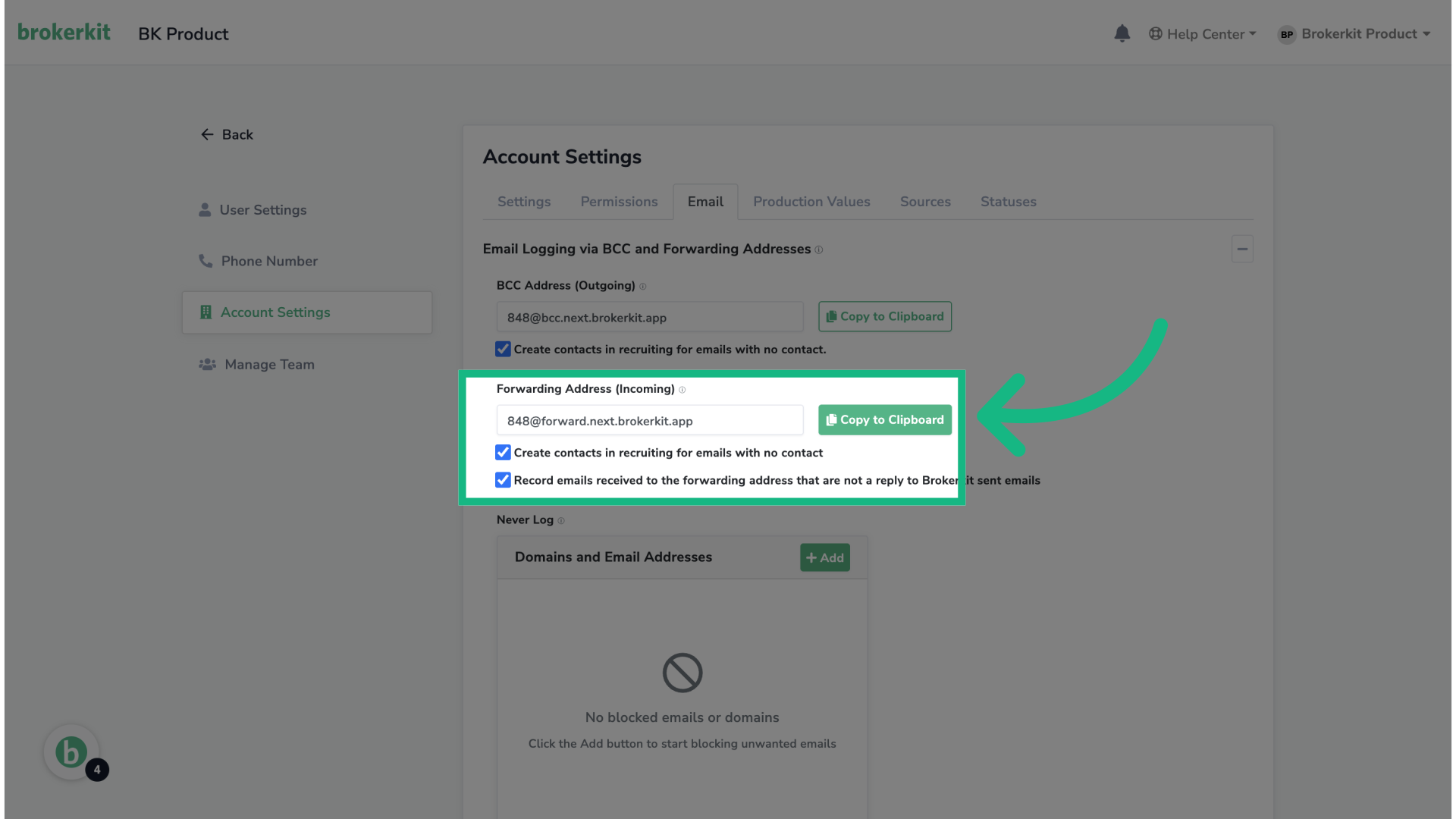This screenshot has height=819, width=1456.
Task: Open Phone Number in sidebar
Action: (x=258, y=261)
